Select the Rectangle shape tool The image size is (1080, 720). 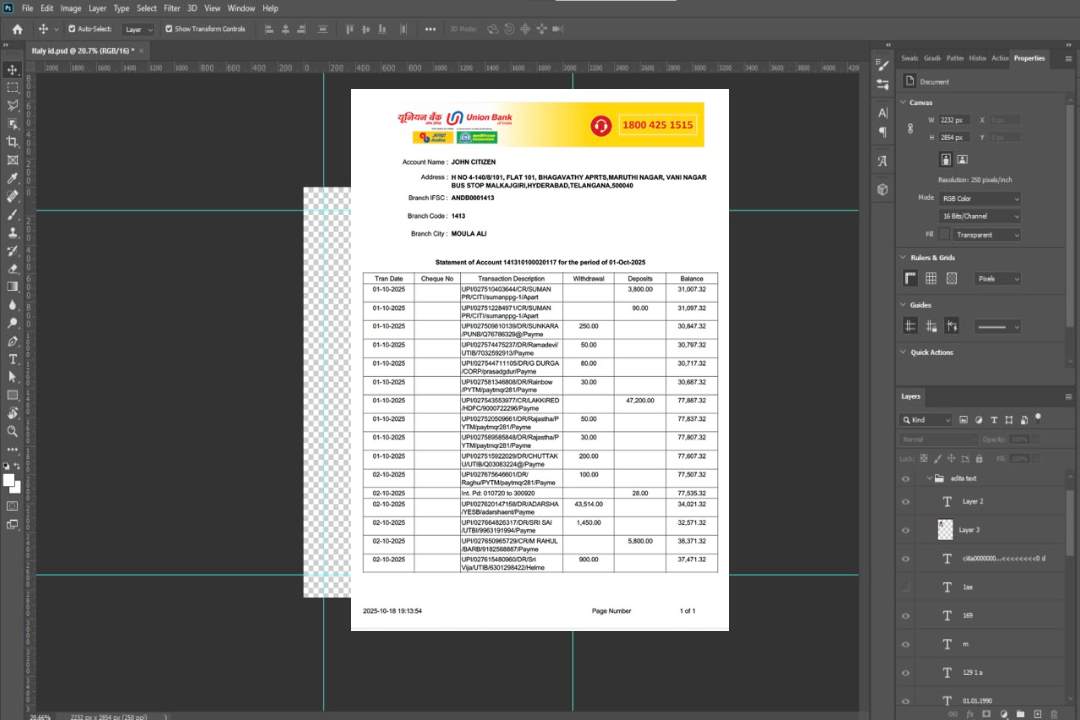[12, 395]
